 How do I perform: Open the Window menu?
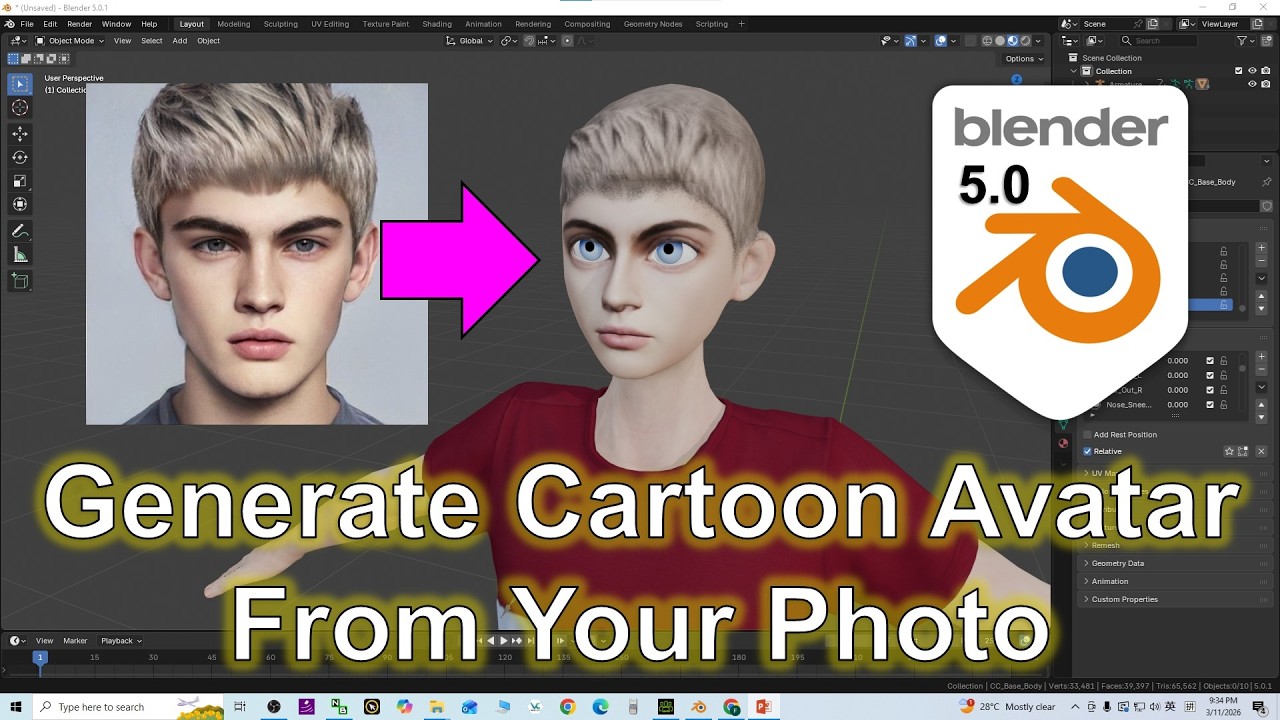click(x=116, y=24)
